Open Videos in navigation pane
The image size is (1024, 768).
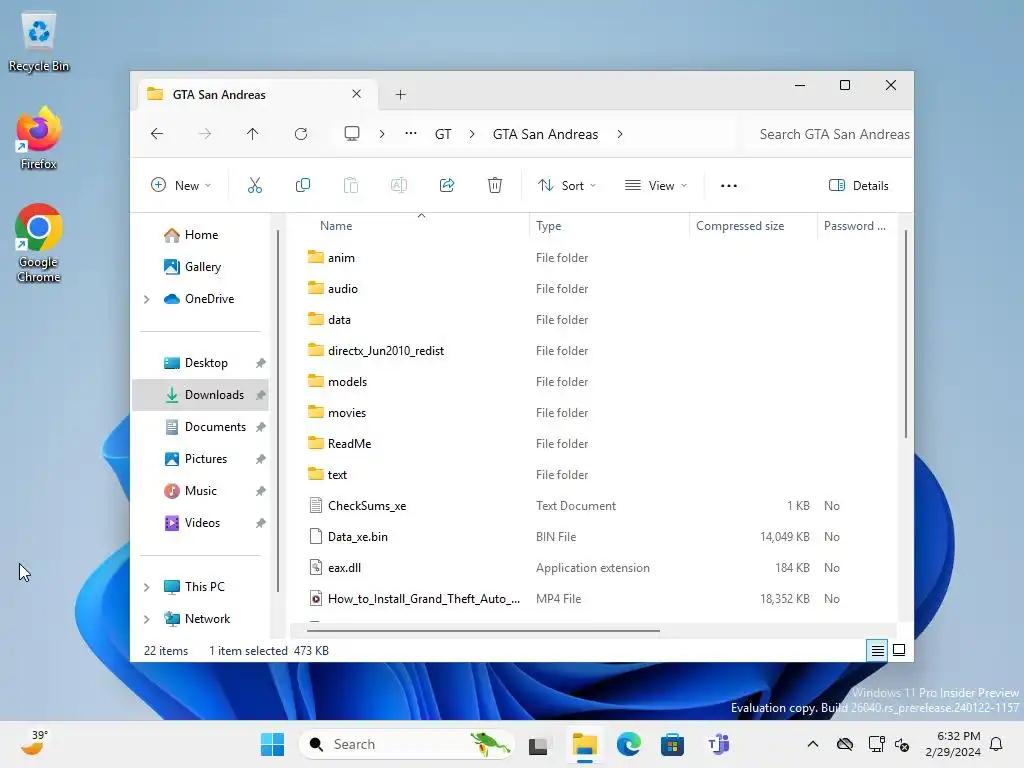tap(202, 523)
